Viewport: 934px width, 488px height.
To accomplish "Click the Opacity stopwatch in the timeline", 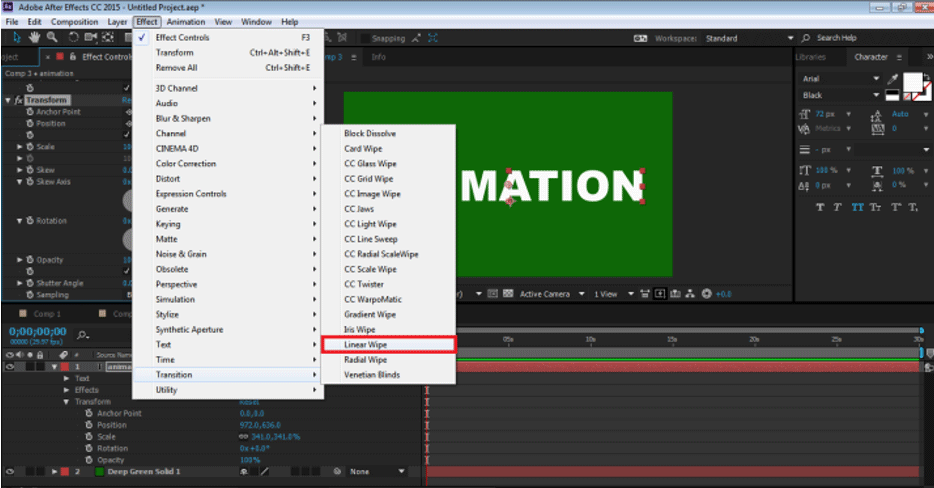I will point(89,459).
